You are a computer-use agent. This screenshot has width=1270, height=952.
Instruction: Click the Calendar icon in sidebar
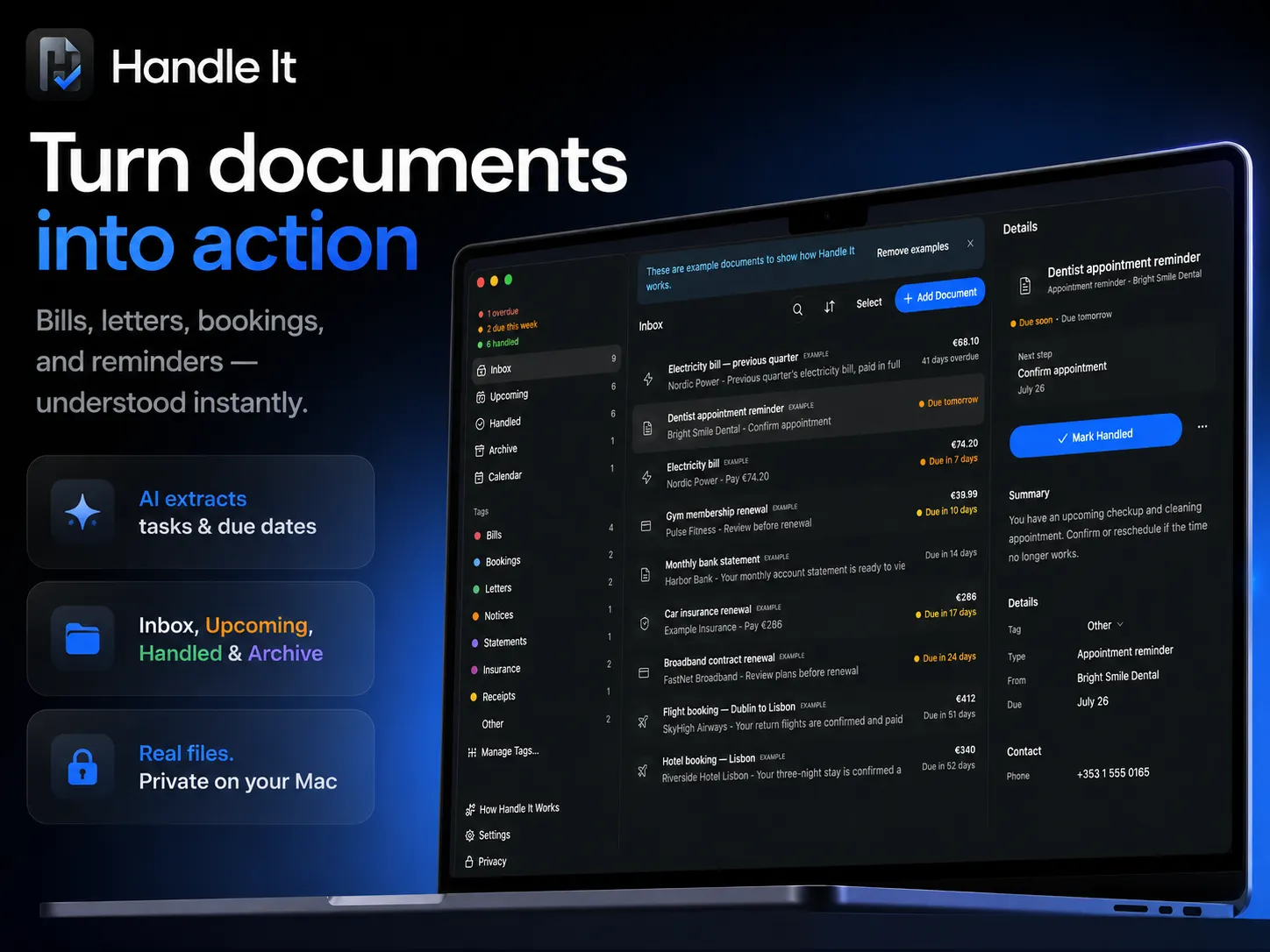[479, 478]
